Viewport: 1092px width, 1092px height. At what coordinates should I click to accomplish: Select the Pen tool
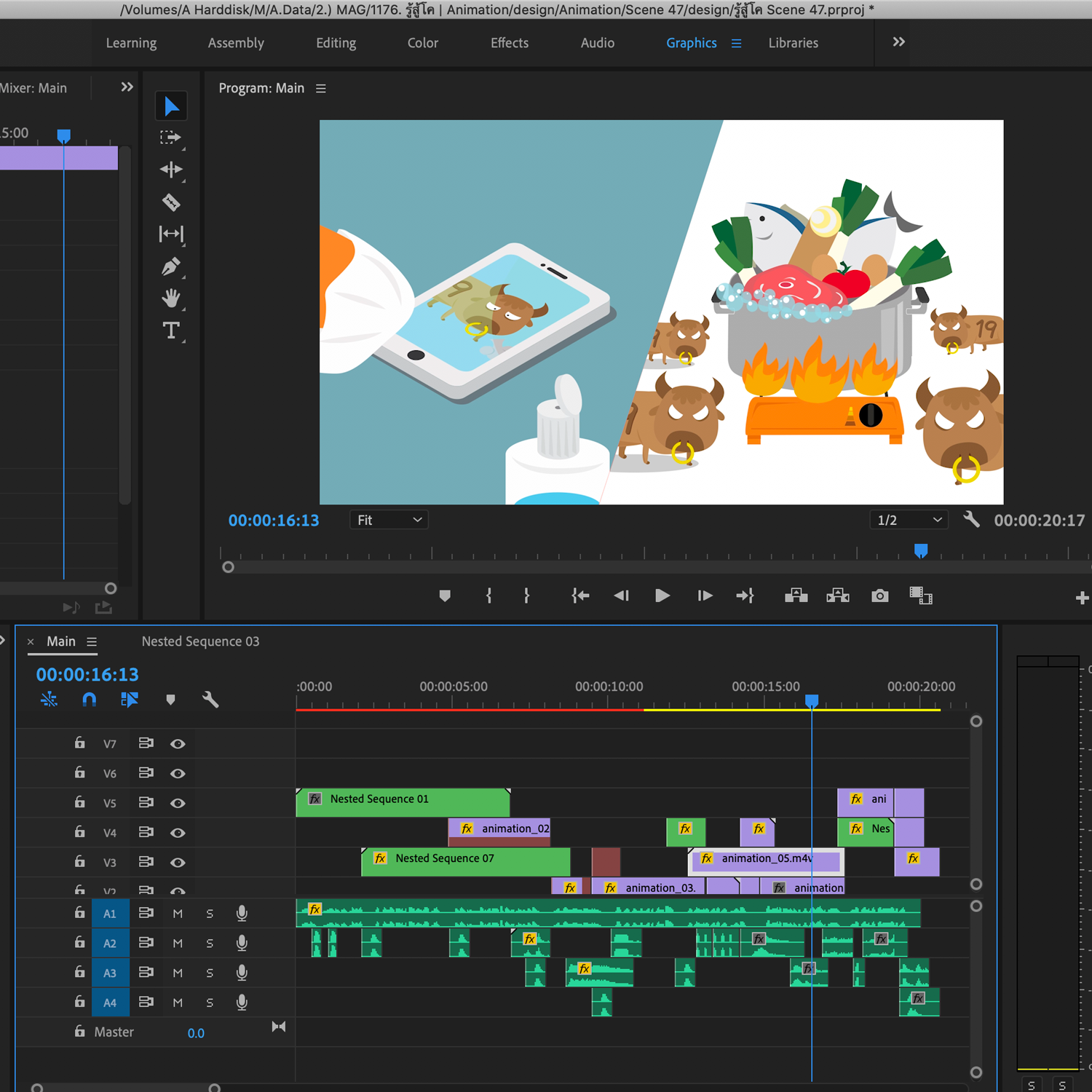171,266
